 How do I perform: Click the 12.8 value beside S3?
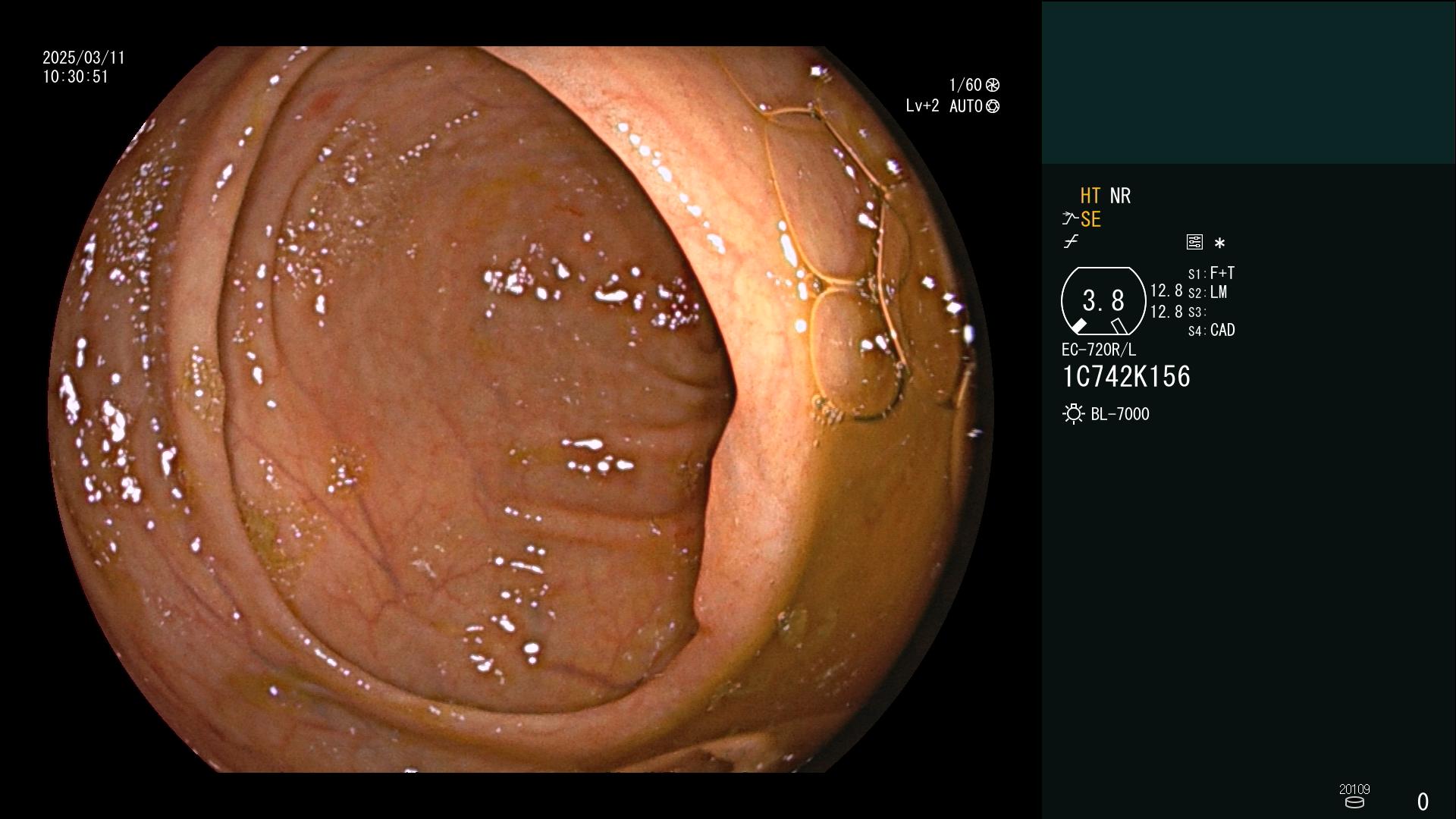[1166, 311]
